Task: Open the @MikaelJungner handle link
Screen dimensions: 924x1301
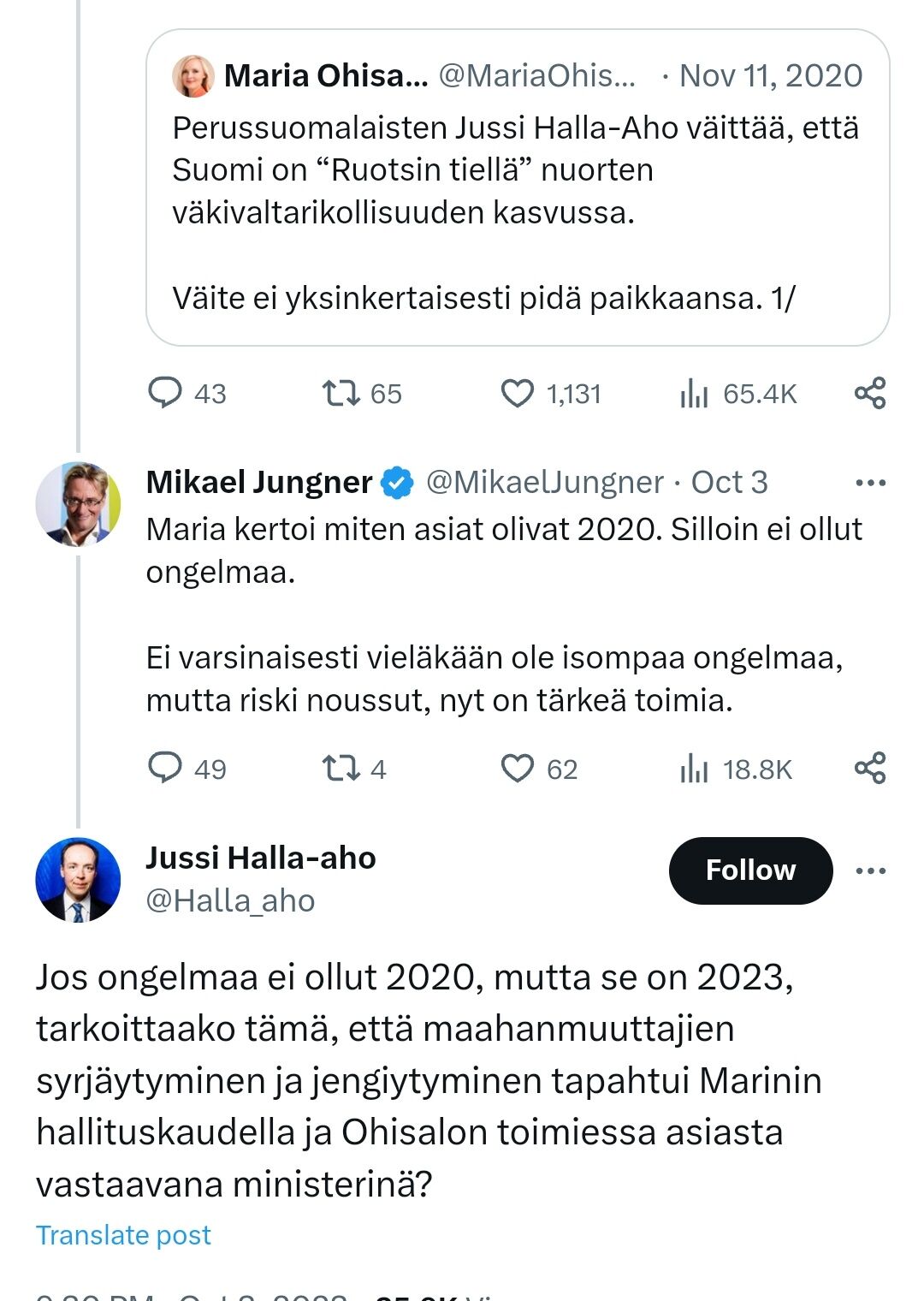Action: pyautogui.click(x=544, y=483)
